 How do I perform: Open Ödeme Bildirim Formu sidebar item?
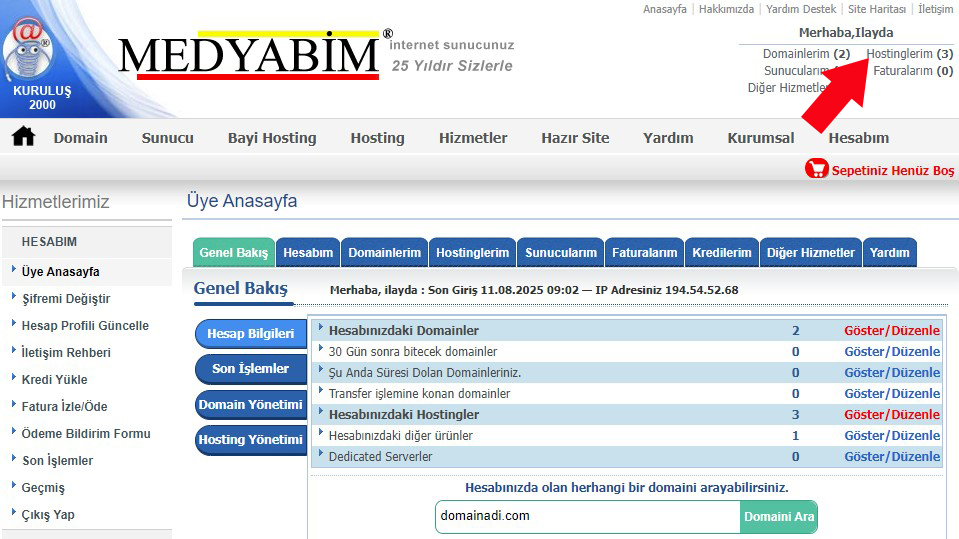point(86,433)
